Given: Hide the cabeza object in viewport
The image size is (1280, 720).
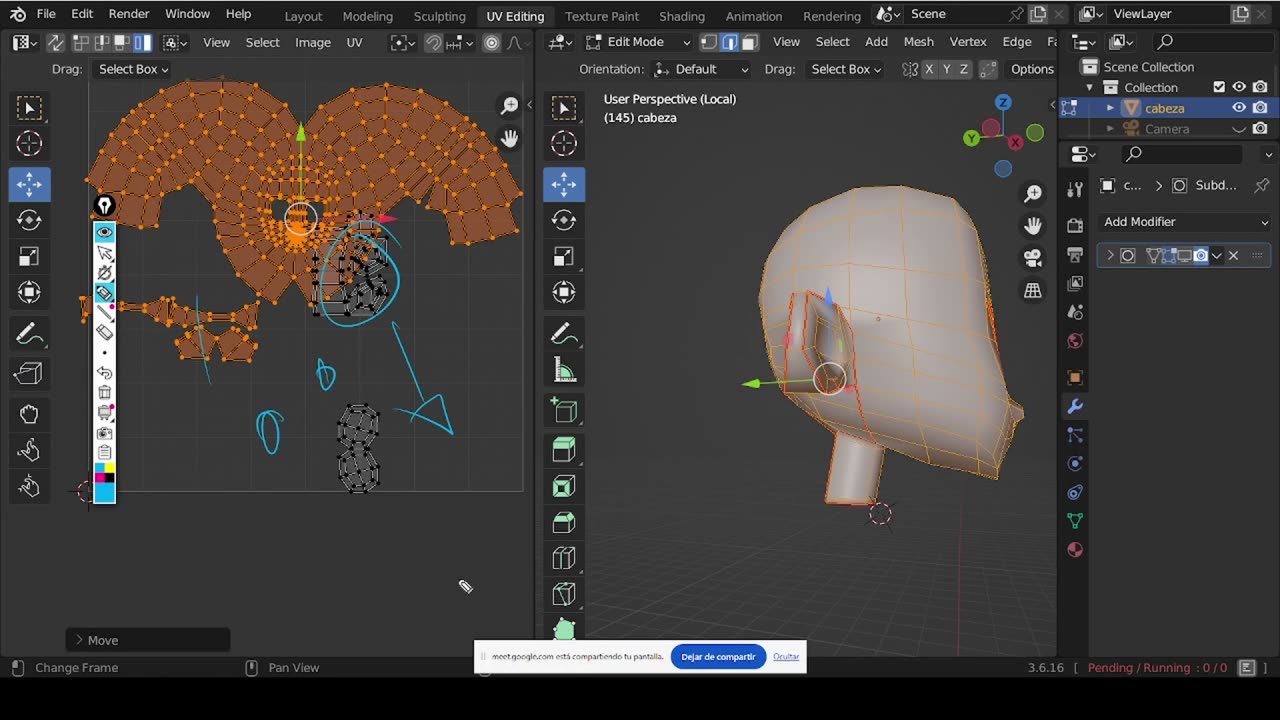Looking at the screenshot, I should tap(1239, 108).
